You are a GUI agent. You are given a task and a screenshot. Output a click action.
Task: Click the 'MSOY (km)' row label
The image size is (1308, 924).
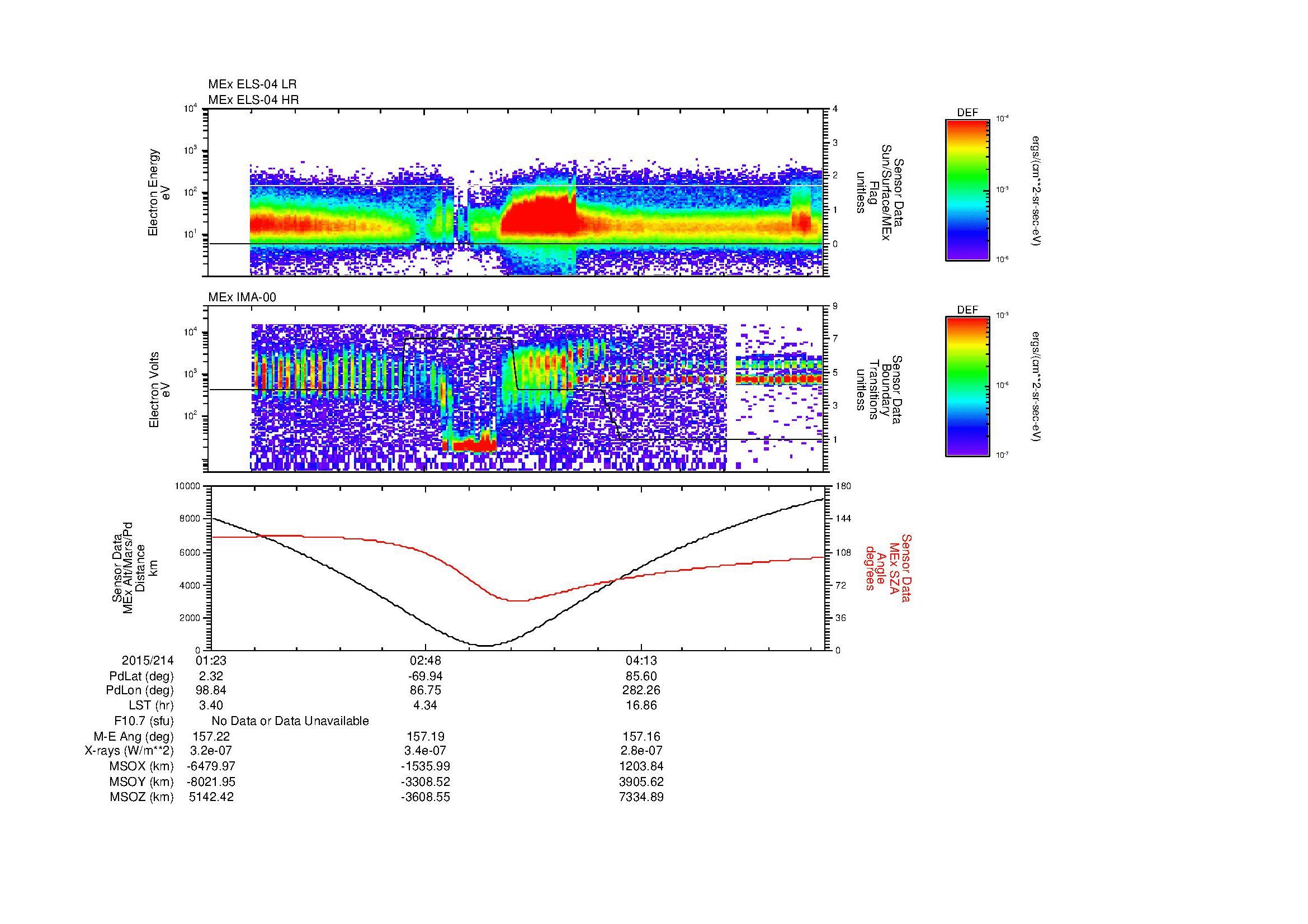click(x=142, y=781)
